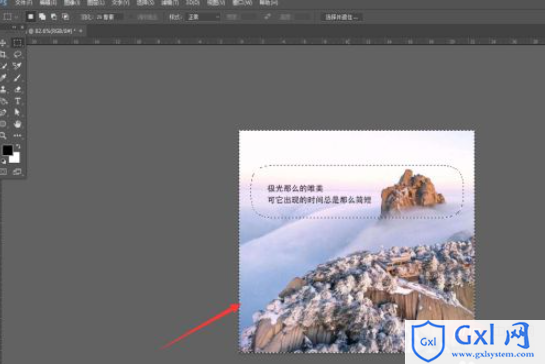Select the Clone Stamp tool

3,89
